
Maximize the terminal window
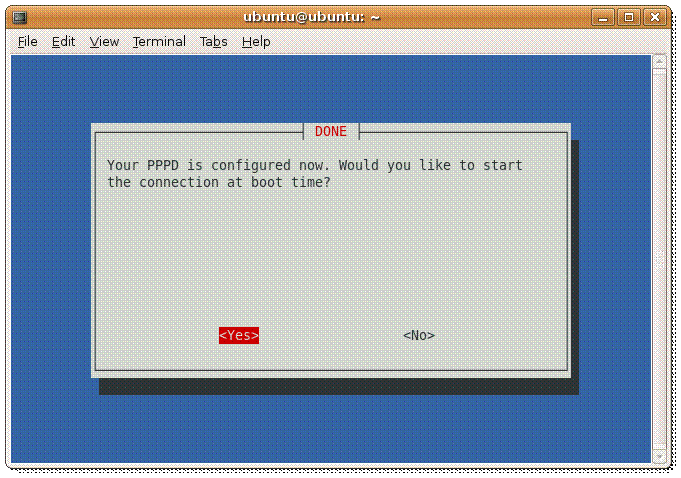click(629, 17)
